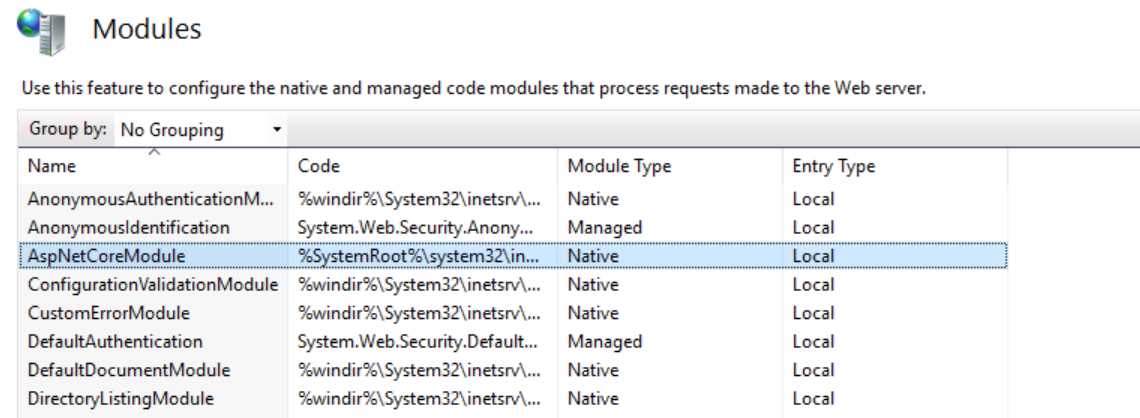This screenshot has width=1140, height=418.
Task: Open the Group by No Grouping dropdown
Action: [201, 130]
